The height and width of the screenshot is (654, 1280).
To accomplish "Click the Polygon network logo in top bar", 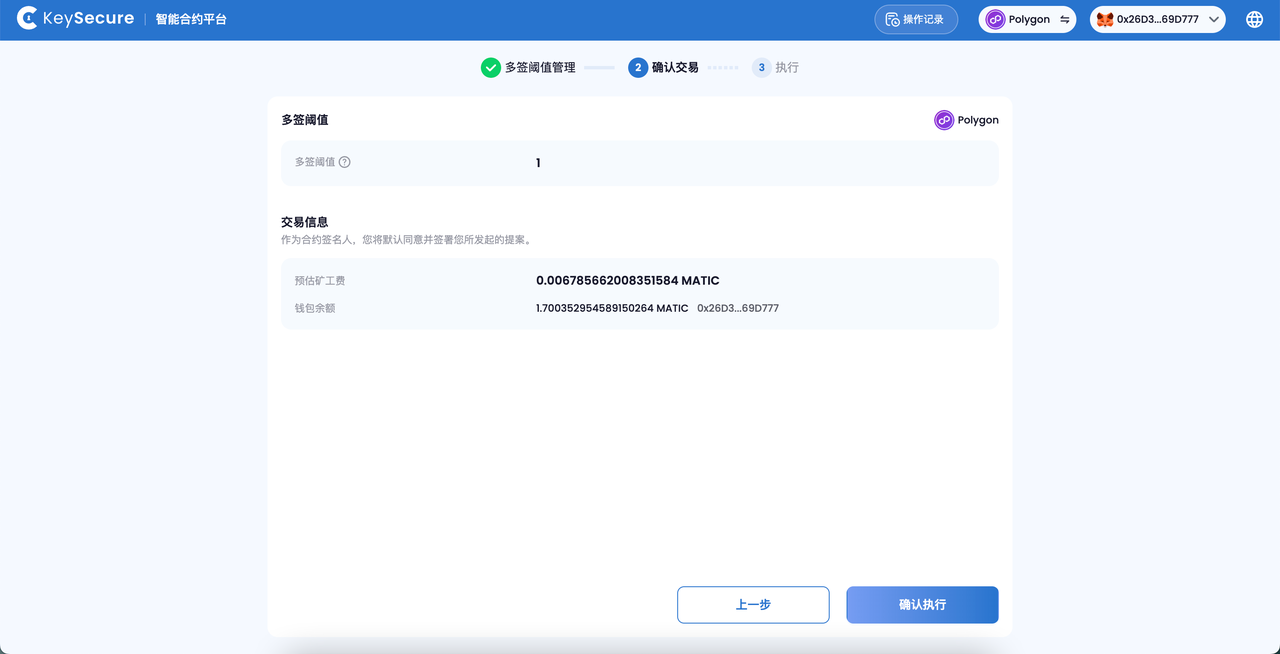I will click(x=994, y=19).
